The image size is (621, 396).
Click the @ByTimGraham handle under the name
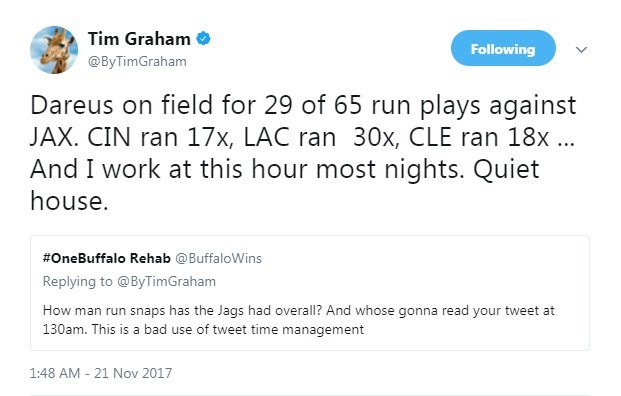pyautogui.click(x=137, y=62)
